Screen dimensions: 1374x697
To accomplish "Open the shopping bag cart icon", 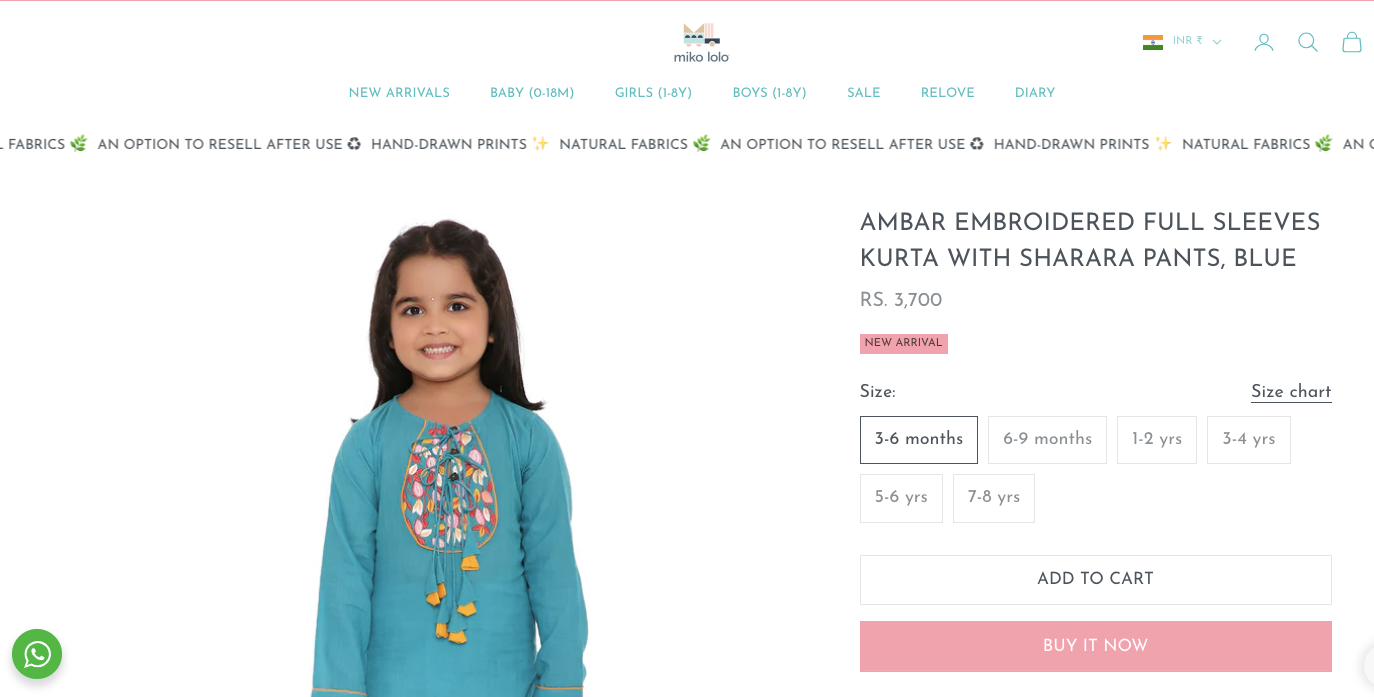I will point(1352,42).
